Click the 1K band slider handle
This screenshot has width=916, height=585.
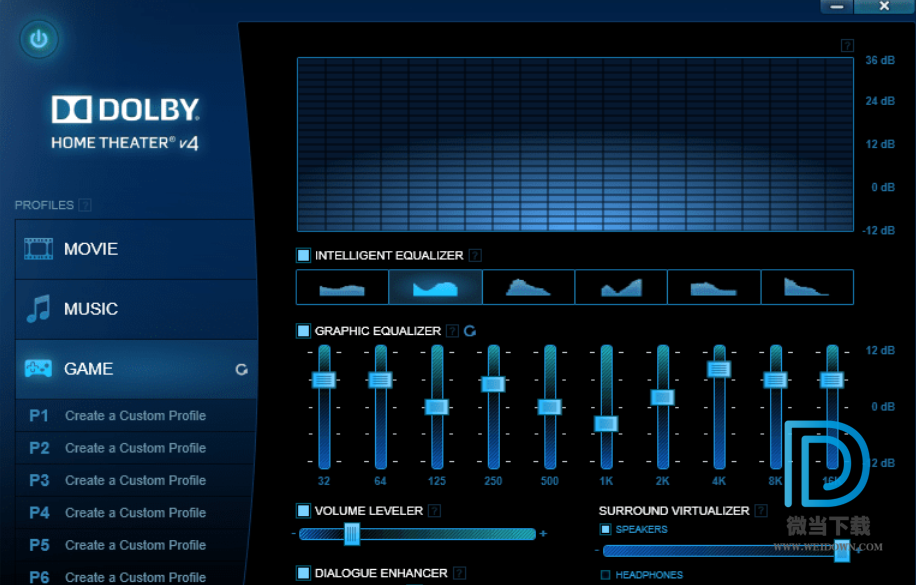coord(606,424)
